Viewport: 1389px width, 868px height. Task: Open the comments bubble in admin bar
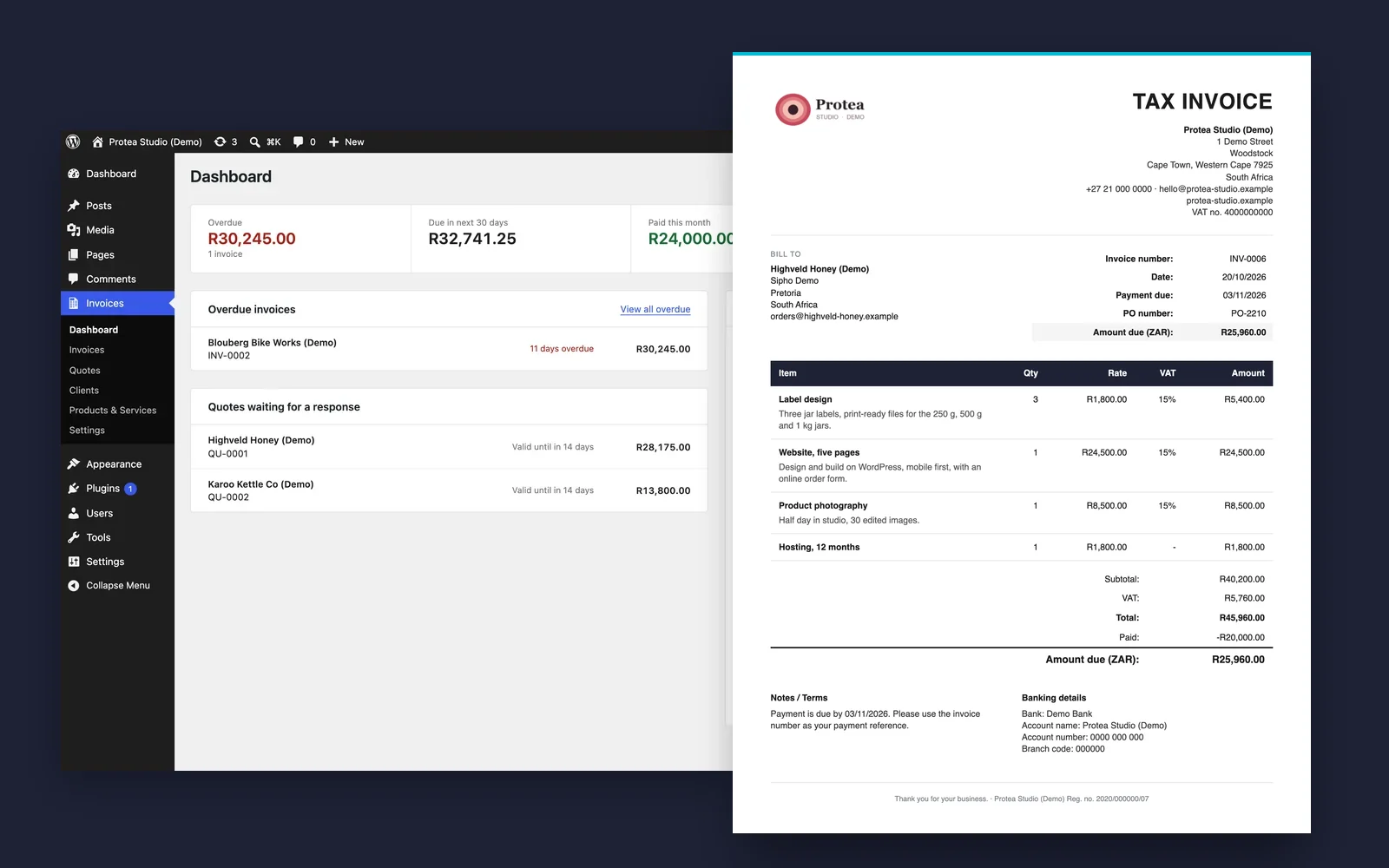pyautogui.click(x=304, y=141)
